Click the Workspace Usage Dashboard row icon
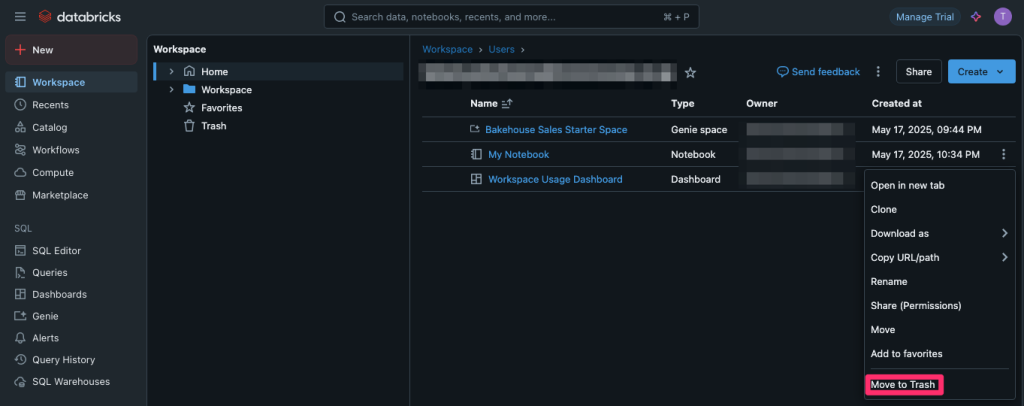Image resolution: width=1024 pixels, height=406 pixels. 476,179
